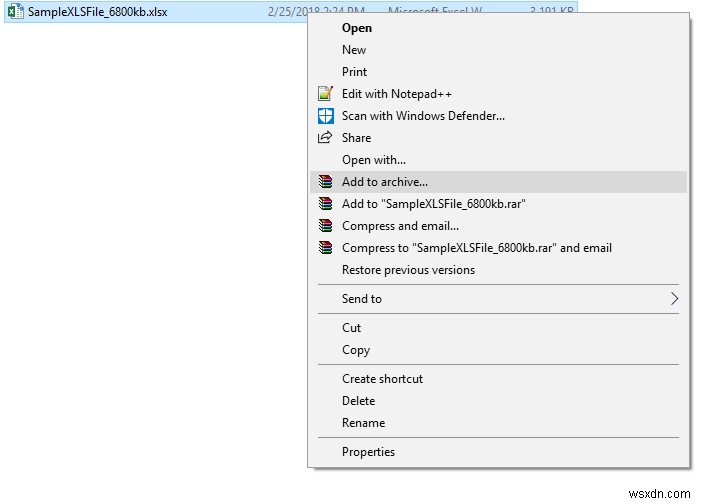702x504 pixels.
Task: Choose Restore previous versions
Action: pos(408,270)
